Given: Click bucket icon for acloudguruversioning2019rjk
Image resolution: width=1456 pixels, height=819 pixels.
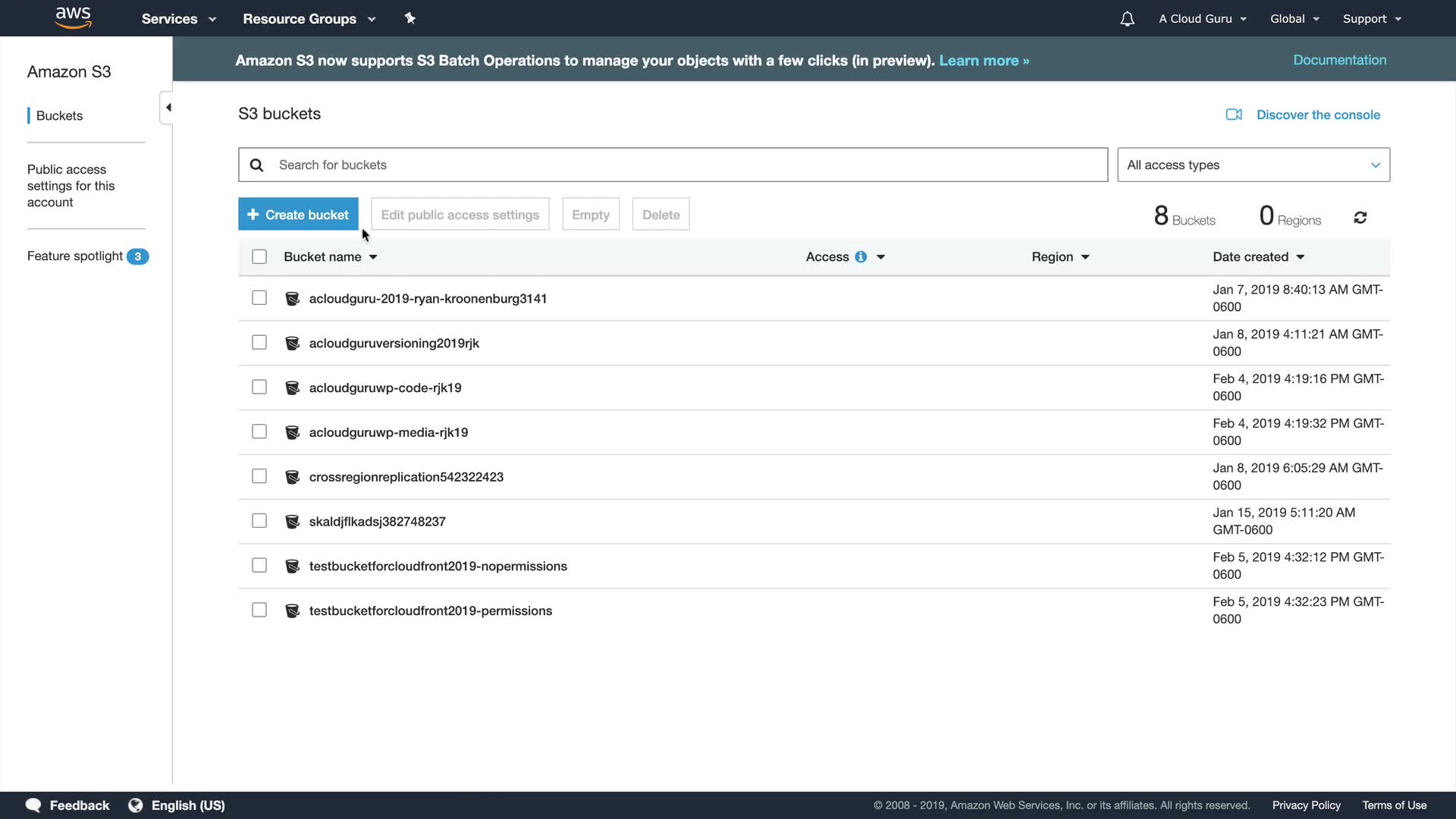Looking at the screenshot, I should (292, 344).
